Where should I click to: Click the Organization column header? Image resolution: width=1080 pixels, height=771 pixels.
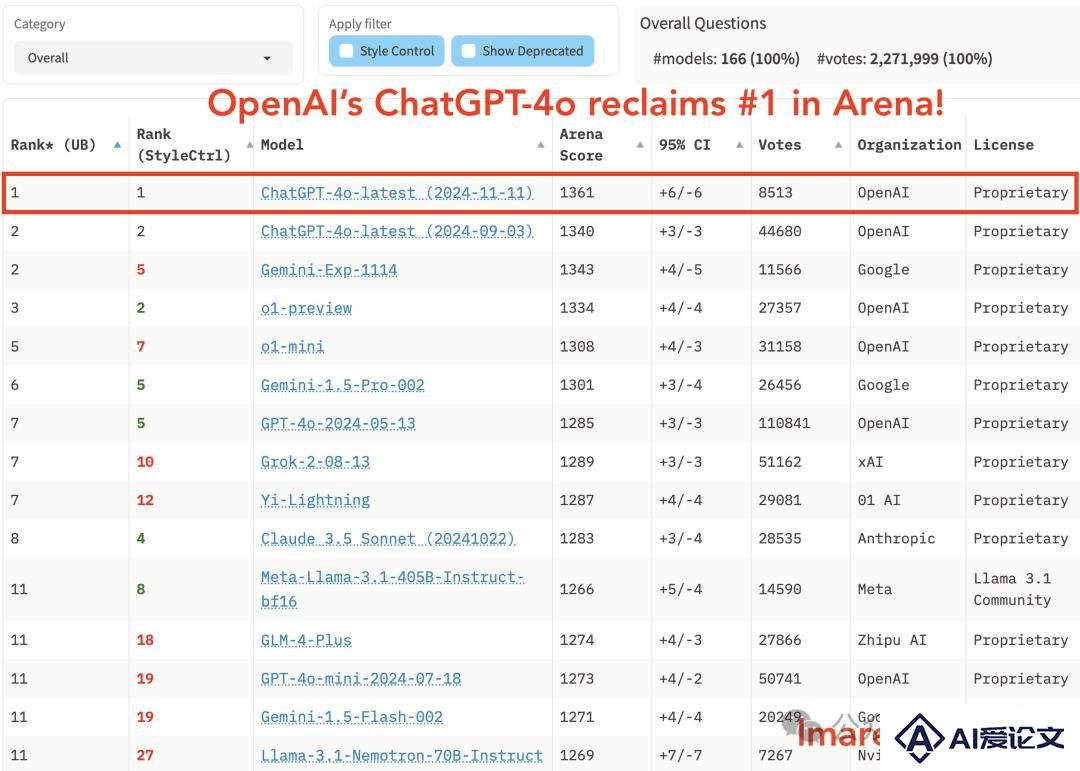point(909,145)
